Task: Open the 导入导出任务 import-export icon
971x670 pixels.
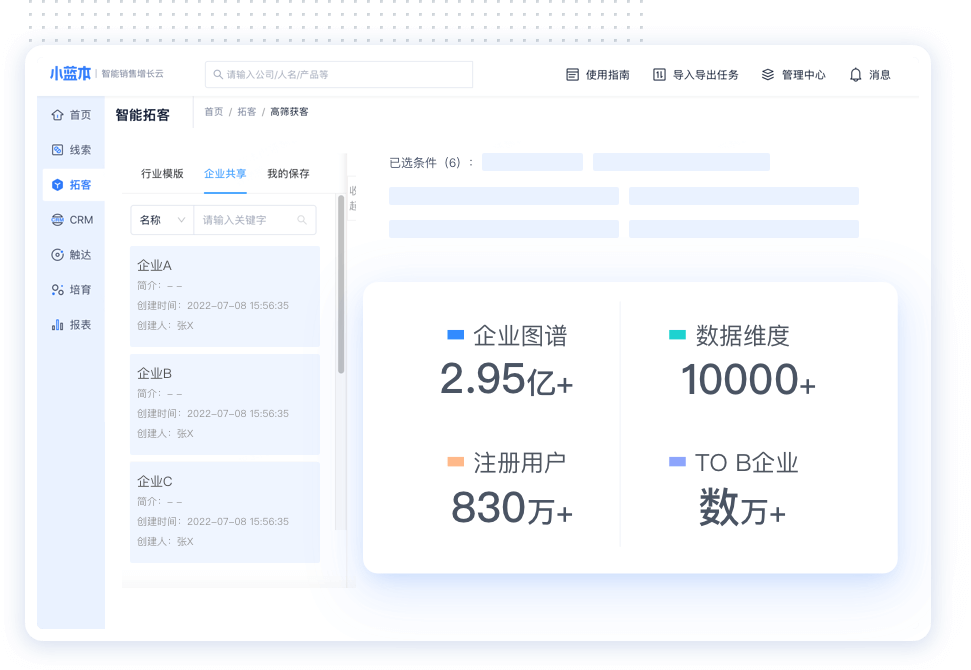Action: tap(660, 74)
